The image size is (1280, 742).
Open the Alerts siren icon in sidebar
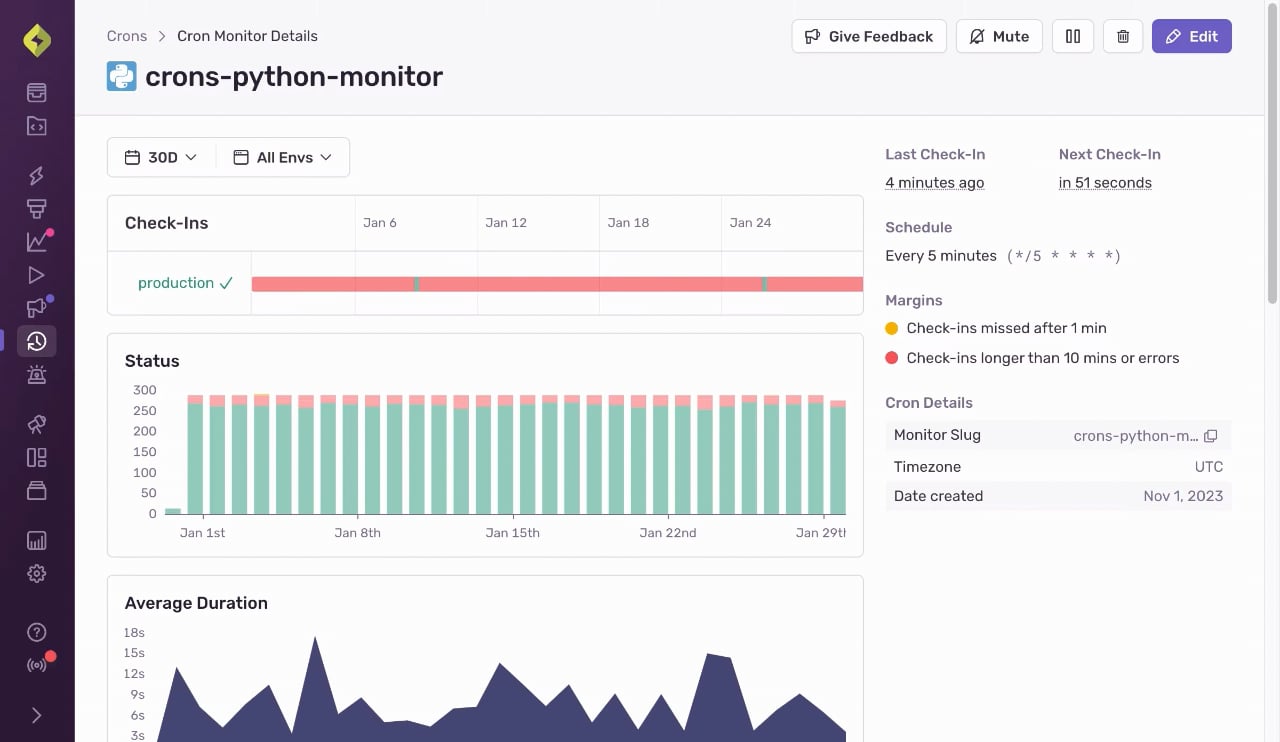[x=37, y=375]
